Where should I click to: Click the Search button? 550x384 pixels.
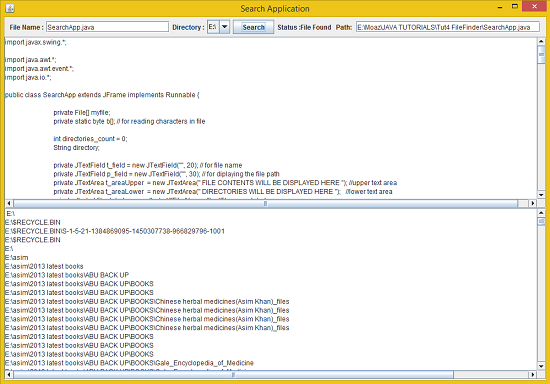pos(253,27)
